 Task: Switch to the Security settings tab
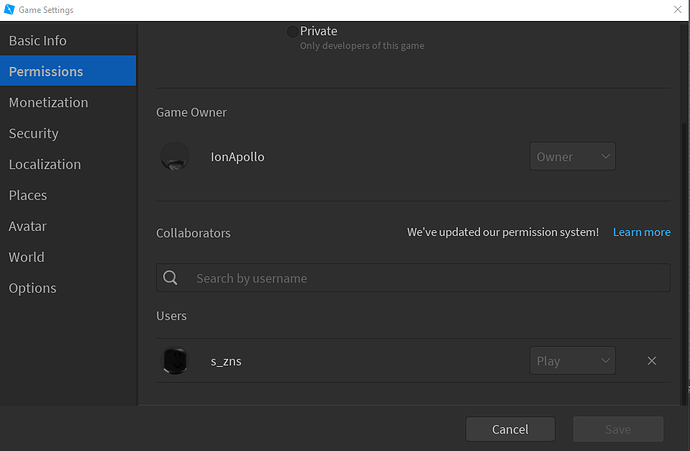click(34, 133)
